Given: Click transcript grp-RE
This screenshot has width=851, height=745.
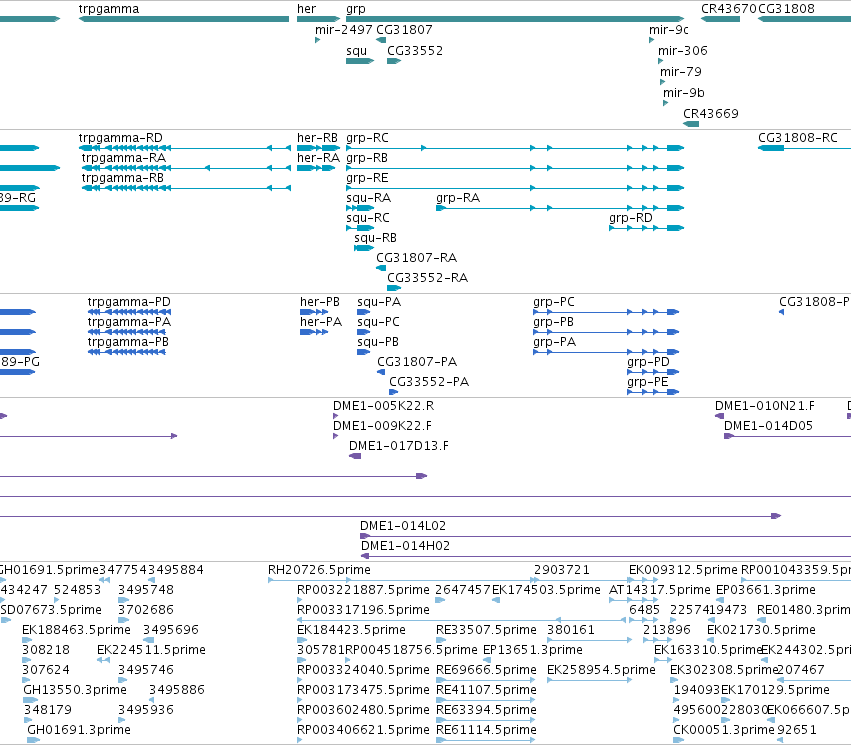Looking at the screenshot, I should tap(515, 188).
